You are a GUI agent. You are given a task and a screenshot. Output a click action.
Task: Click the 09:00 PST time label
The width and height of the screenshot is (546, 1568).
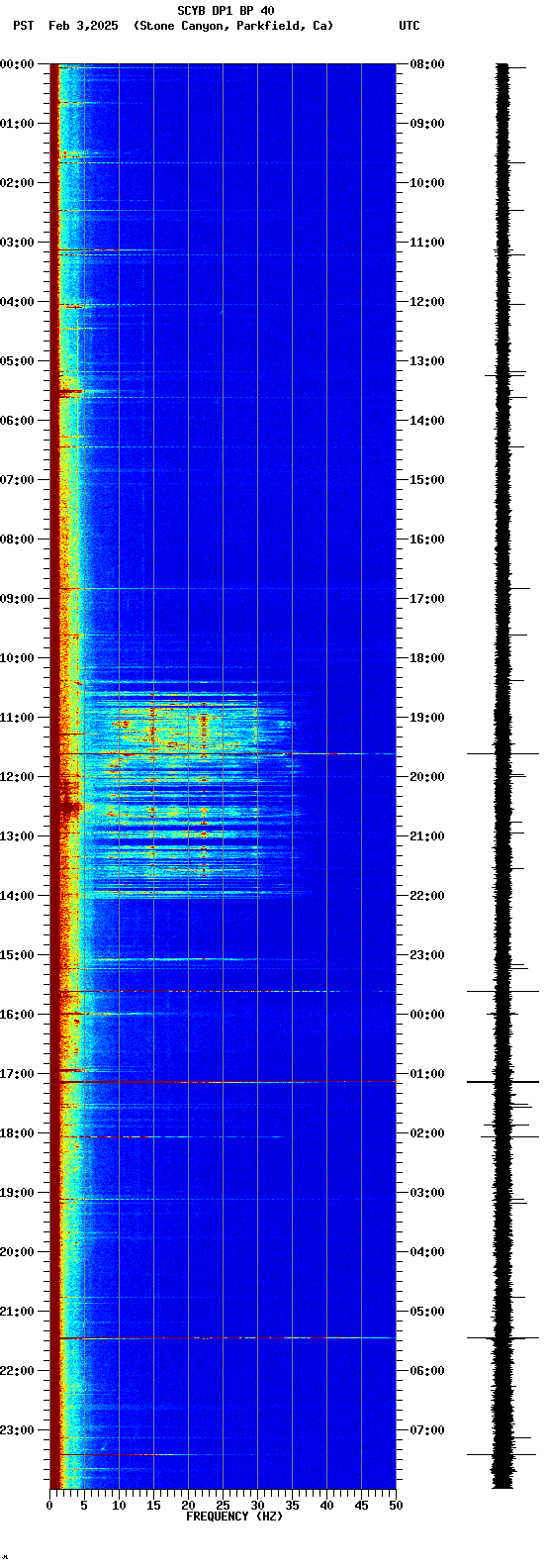(x=17, y=599)
